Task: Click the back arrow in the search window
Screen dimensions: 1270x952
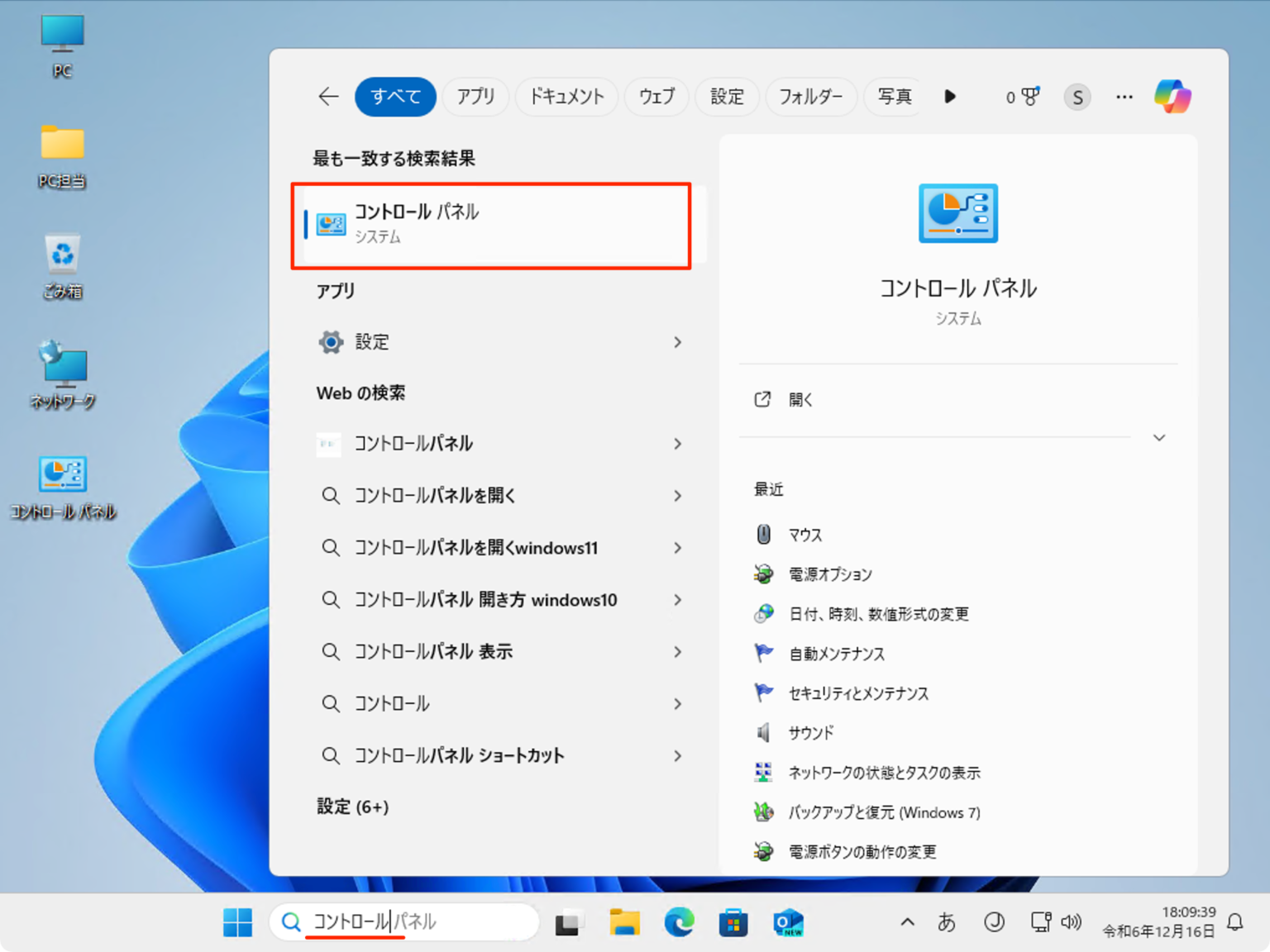Action: (328, 97)
